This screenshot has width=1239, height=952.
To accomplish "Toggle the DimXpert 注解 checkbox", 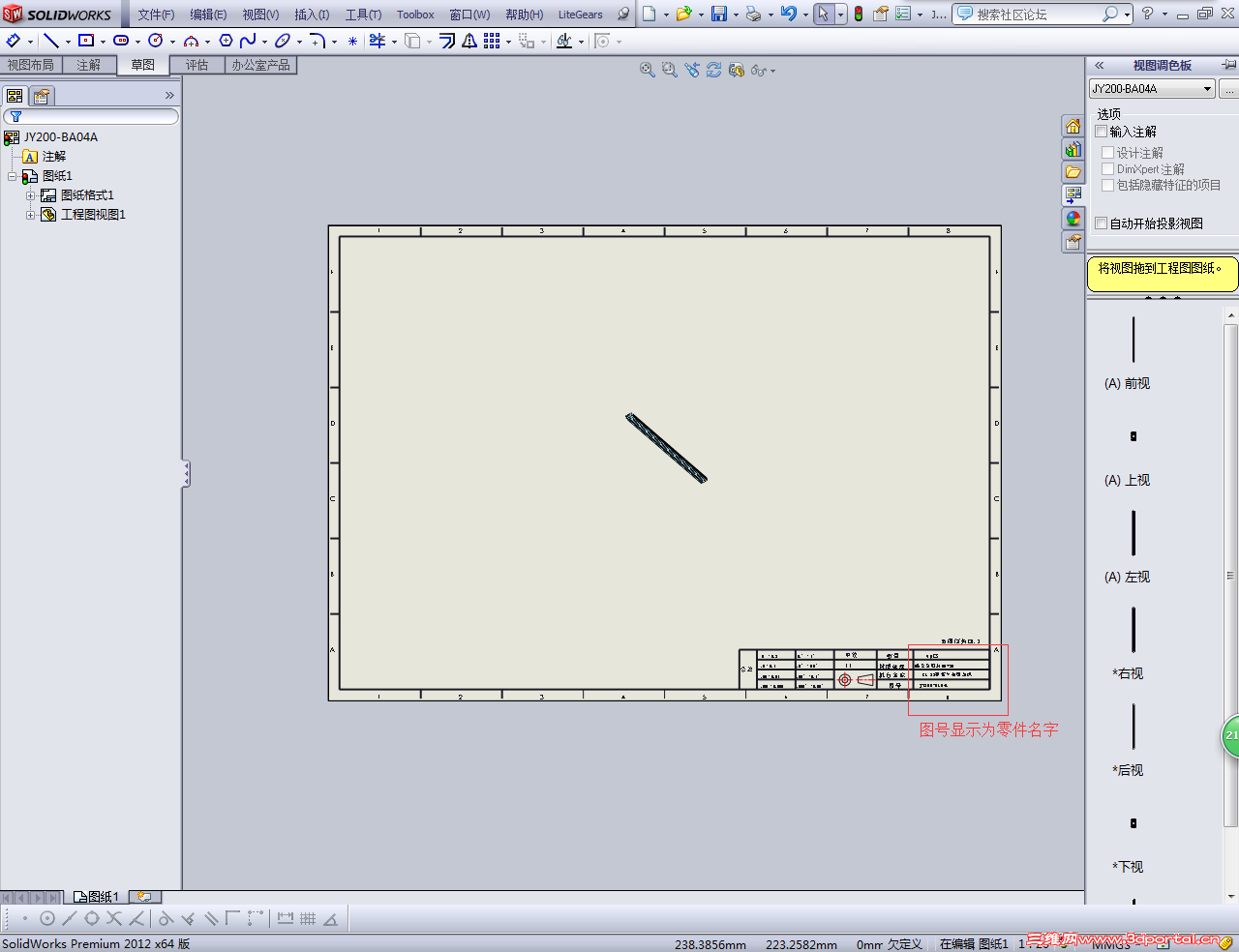I will [x=1108, y=169].
